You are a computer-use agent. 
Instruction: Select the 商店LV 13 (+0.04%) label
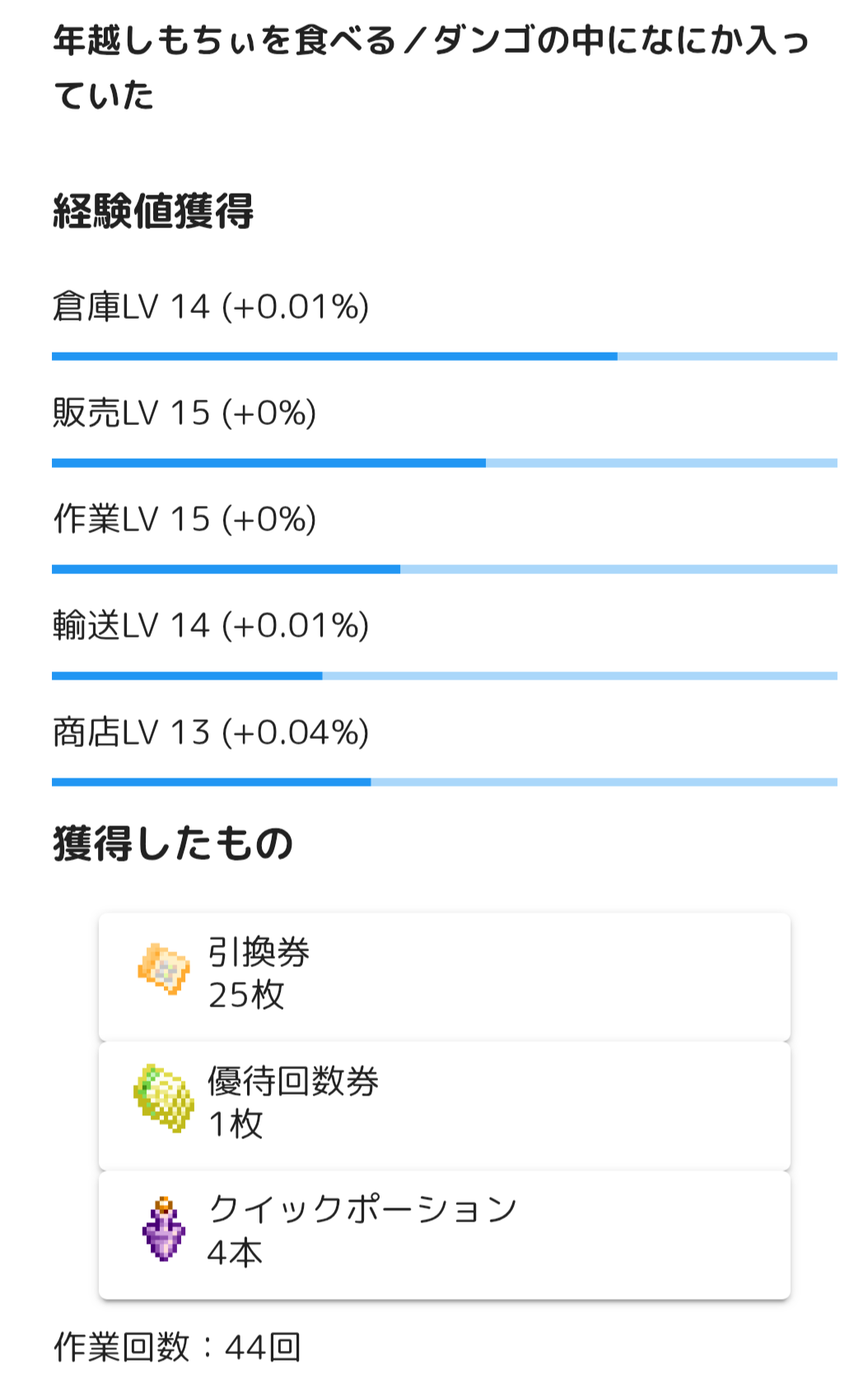[x=211, y=732]
